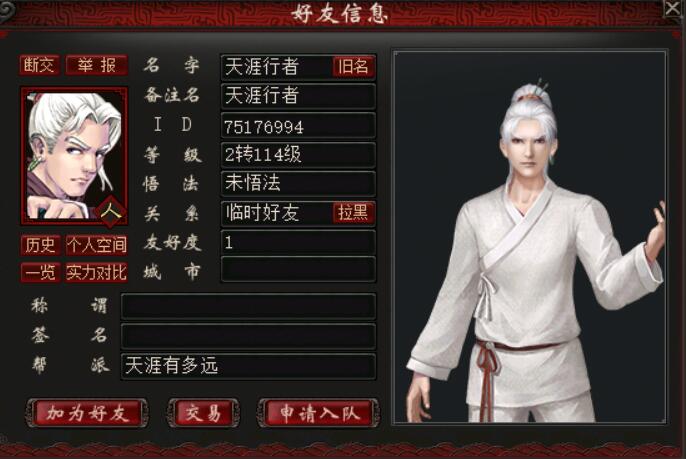This screenshot has width=686, height=459.
Task: Select the 备注名 remark name field
Action: pyautogui.click(x=298, y=96)
